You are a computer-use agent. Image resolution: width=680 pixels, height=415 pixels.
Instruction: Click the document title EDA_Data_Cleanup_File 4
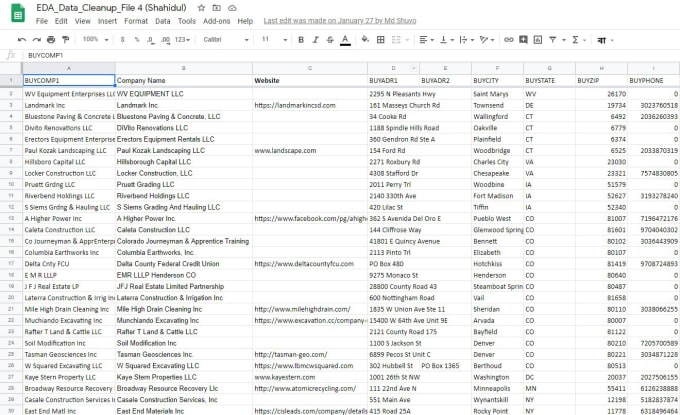click(x=111, y=8)
